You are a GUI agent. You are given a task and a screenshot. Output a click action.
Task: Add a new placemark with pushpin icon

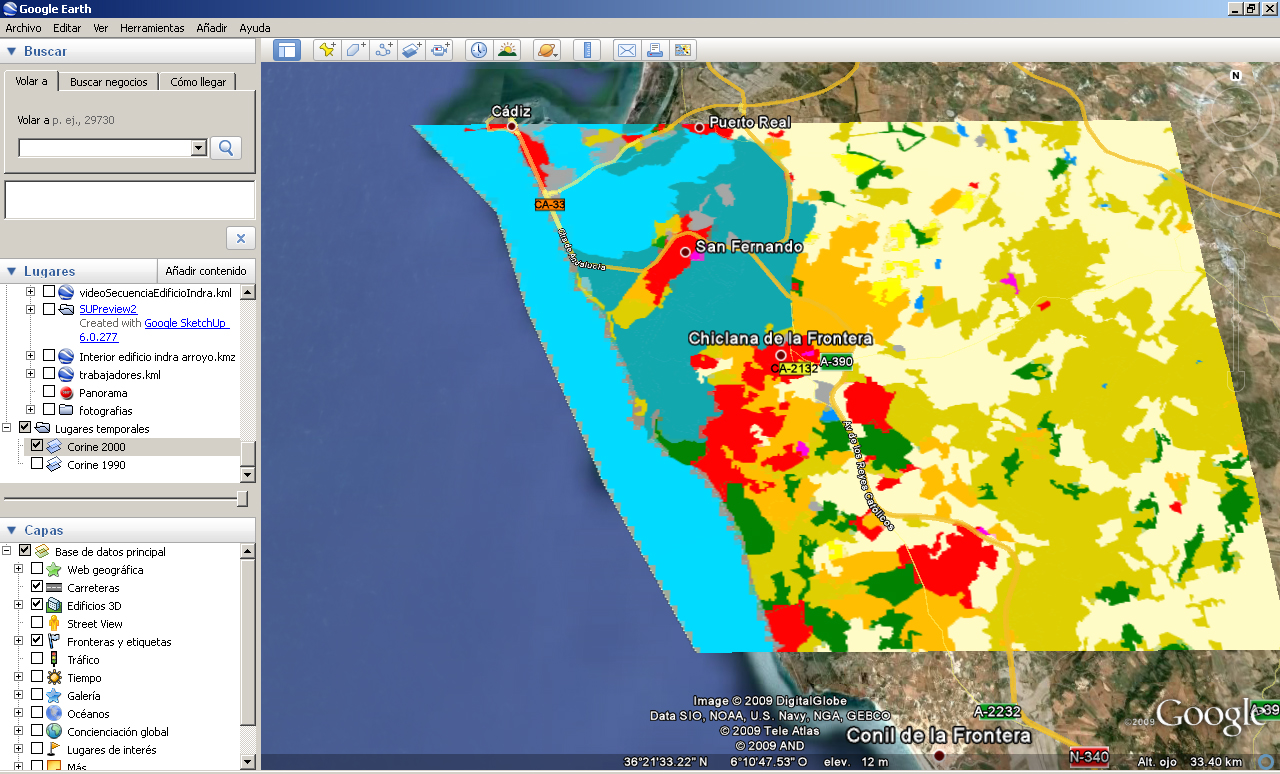click(x=326, y=50)
